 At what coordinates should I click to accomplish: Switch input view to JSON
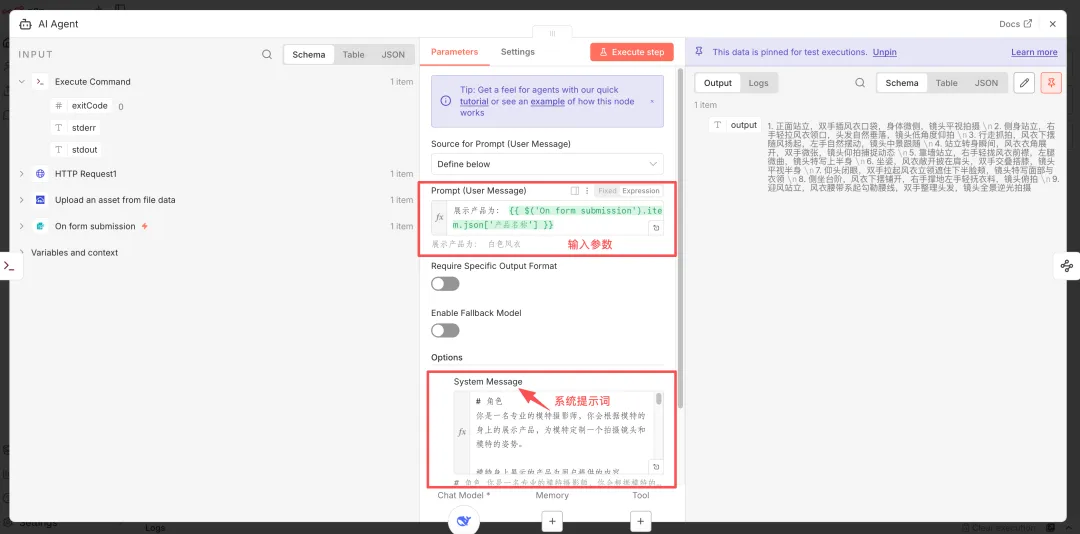coord(393,54)
